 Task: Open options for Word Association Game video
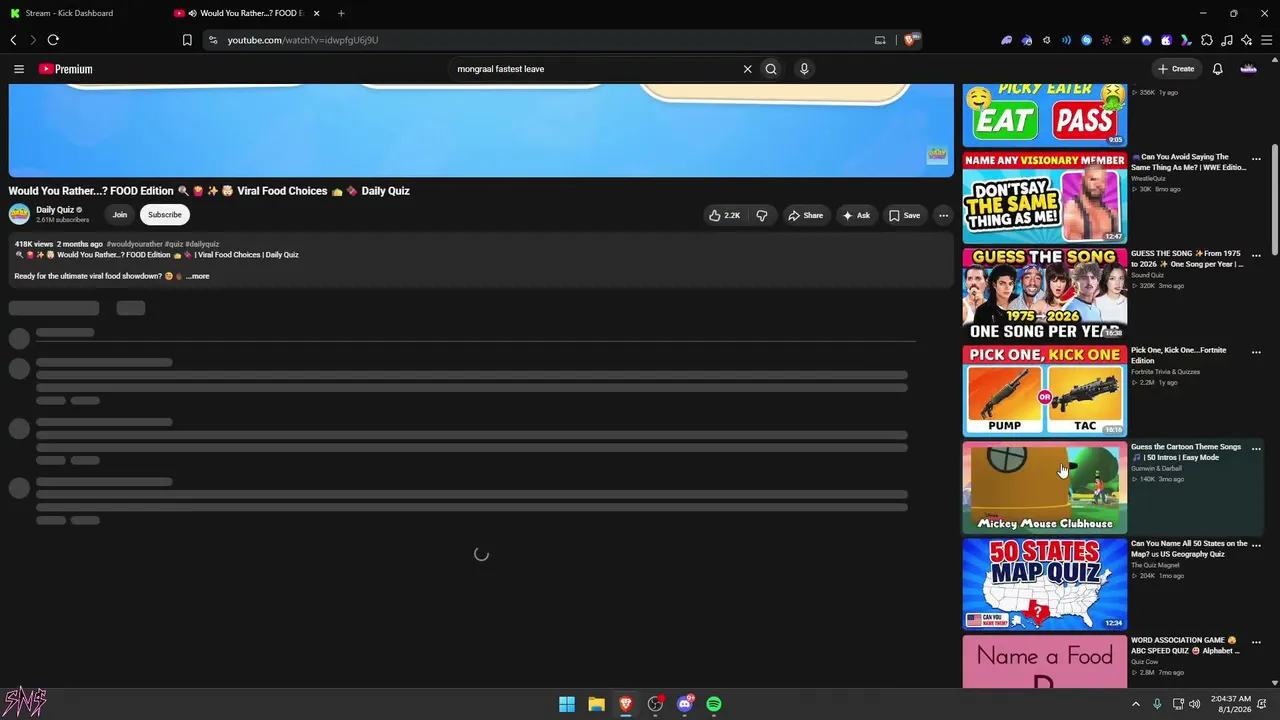(1256, 642)
